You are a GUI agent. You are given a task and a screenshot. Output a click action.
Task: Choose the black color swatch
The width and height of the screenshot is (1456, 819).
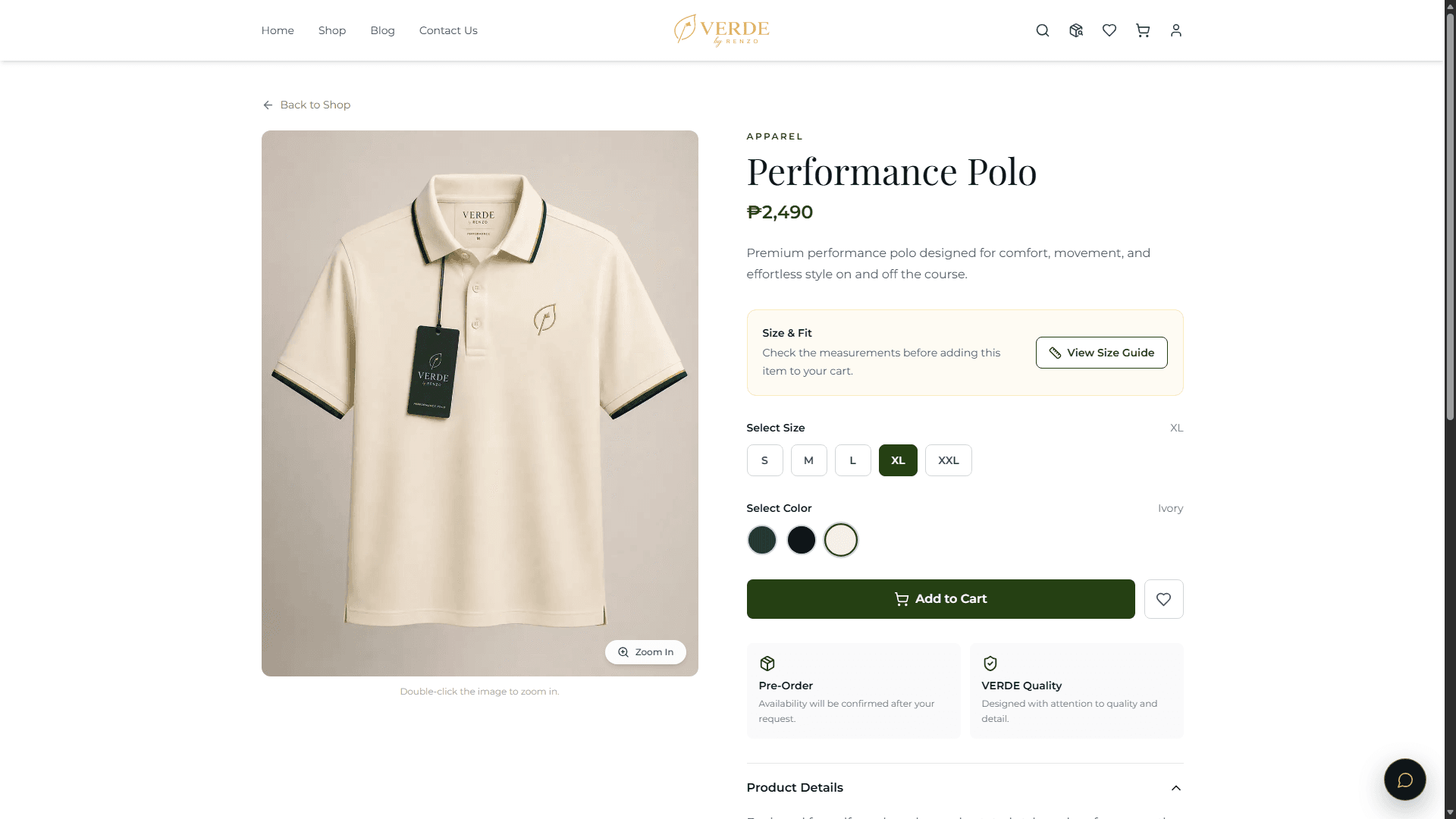[x=801, y=540]
